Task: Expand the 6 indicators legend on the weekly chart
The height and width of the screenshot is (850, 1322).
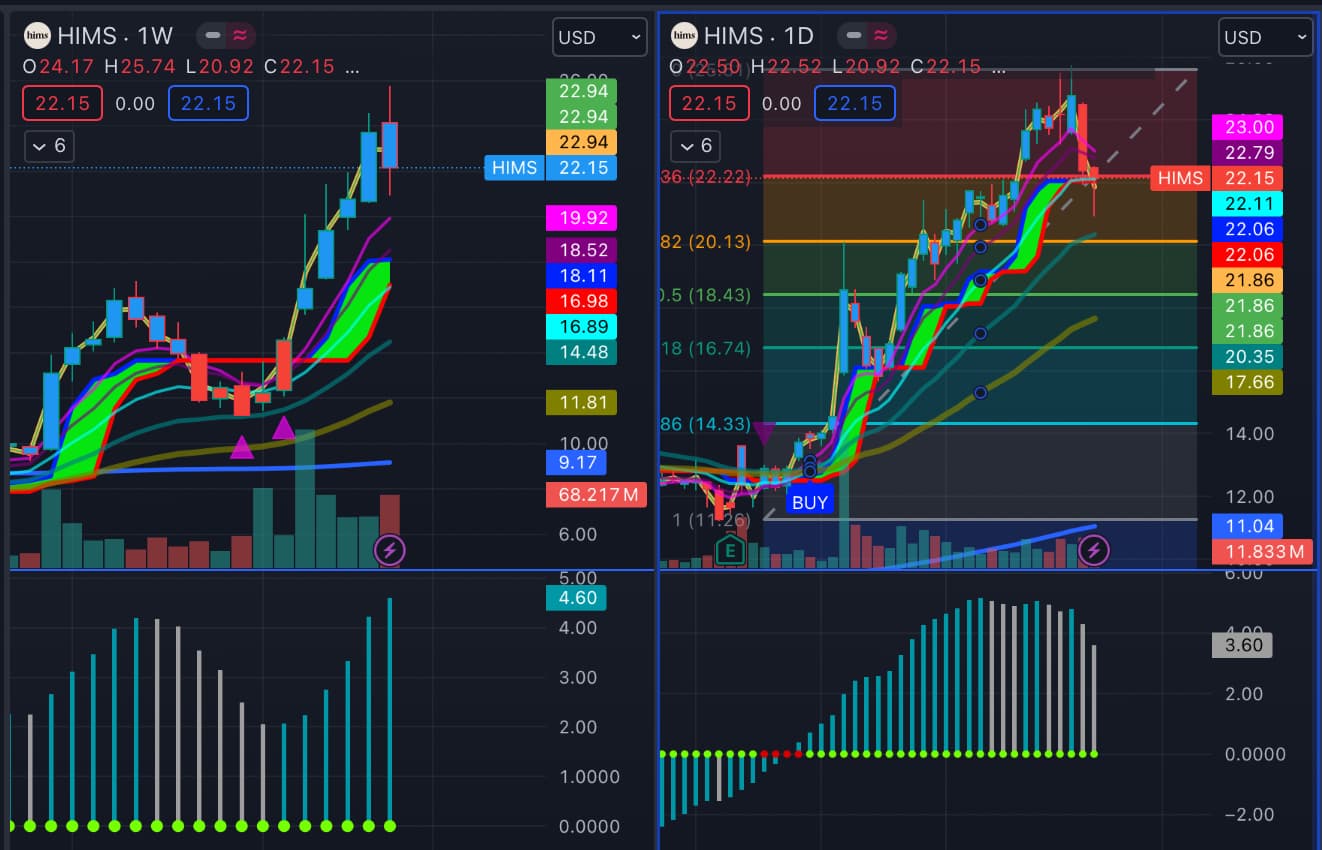Action: coord(49,146)
